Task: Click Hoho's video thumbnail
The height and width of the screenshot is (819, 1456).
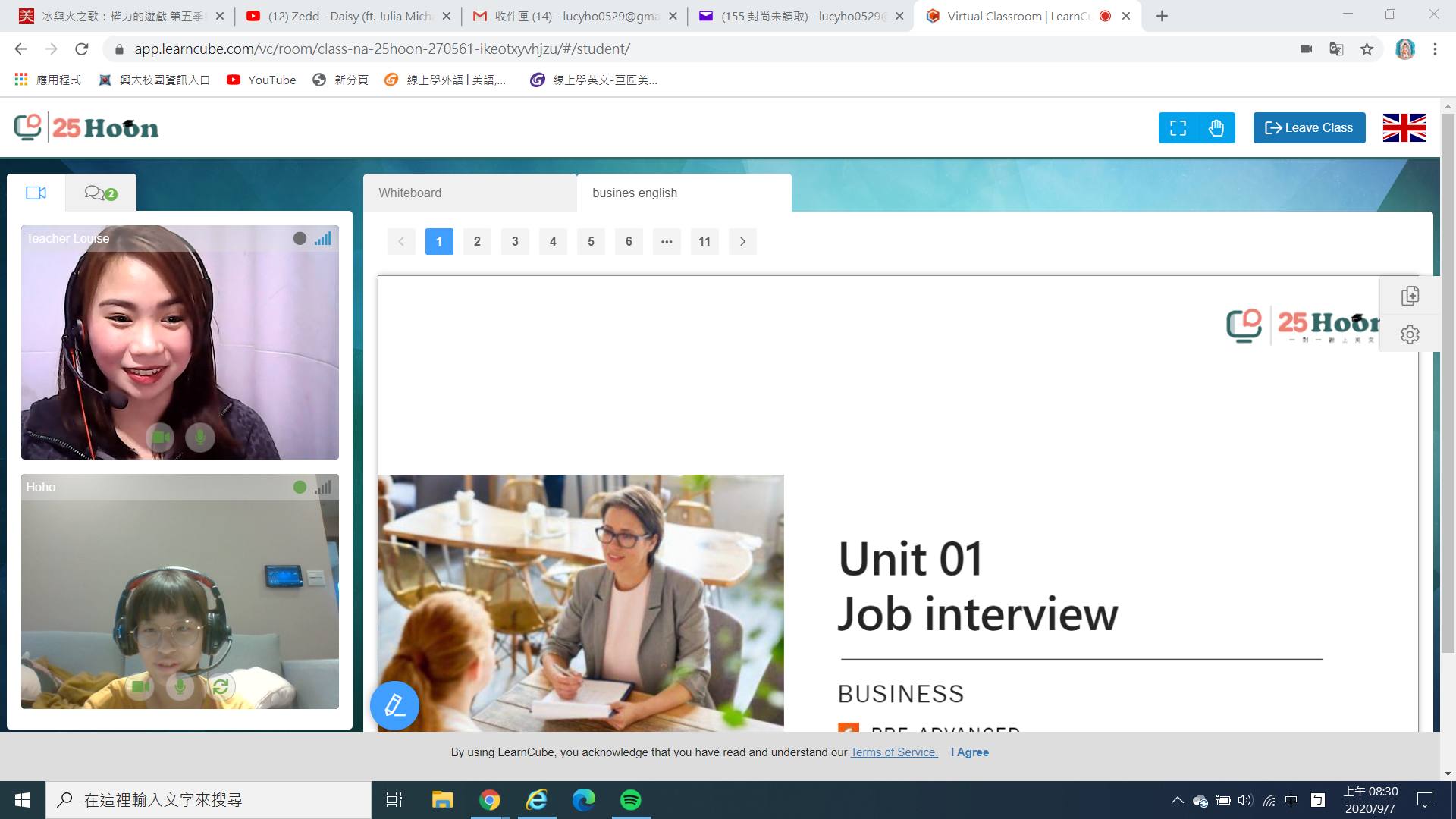Action: (180, 591)
